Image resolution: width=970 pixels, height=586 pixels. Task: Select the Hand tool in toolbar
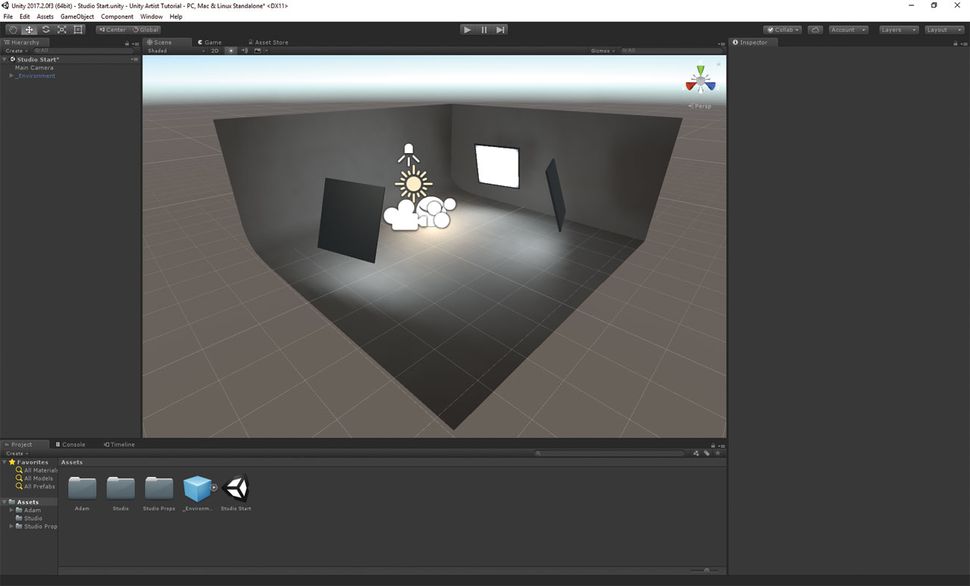13,30
